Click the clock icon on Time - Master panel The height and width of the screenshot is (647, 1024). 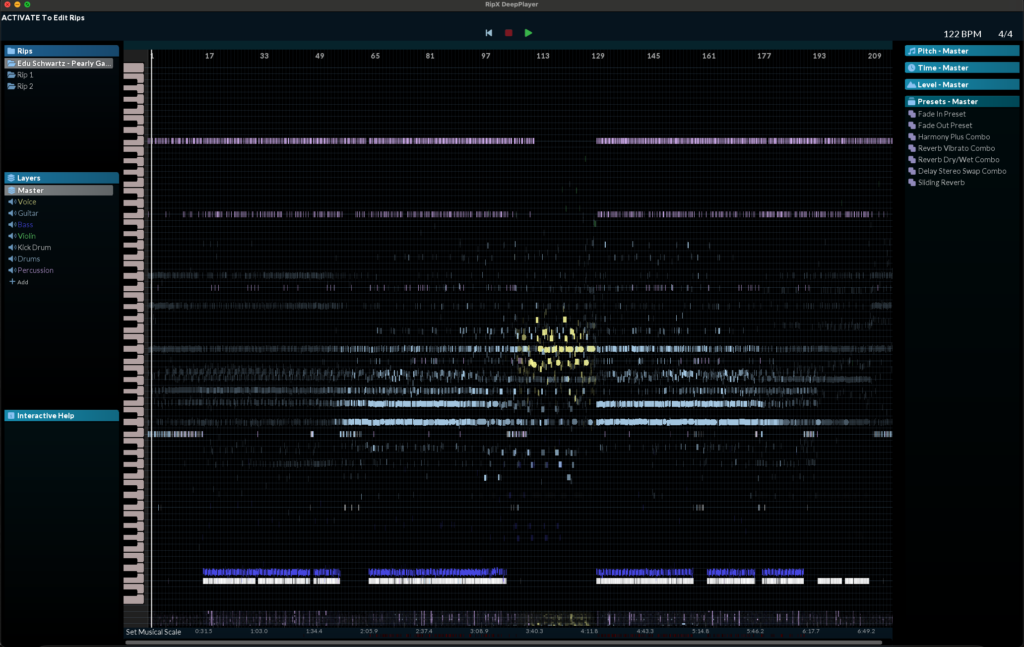coord(912,67)
